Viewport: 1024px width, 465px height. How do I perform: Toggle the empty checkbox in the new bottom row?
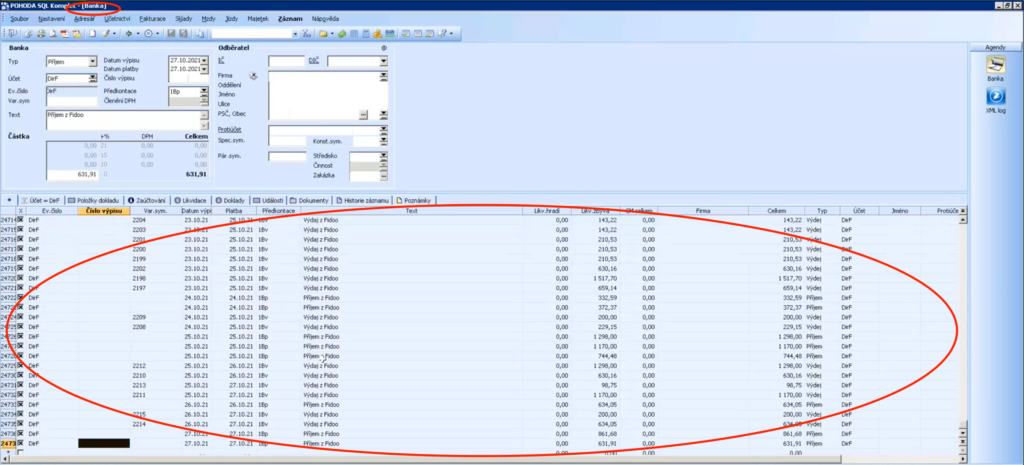pos(20,453)
